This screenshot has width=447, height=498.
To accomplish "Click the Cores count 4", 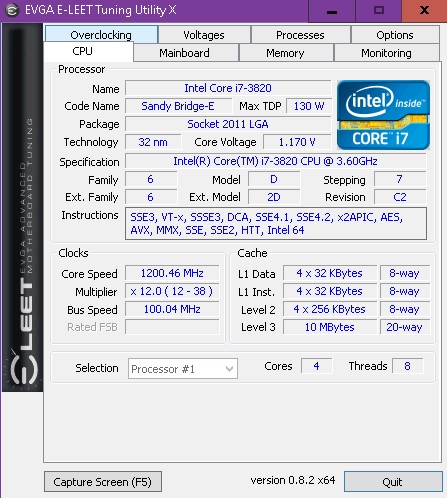I will tap(316, 366).
